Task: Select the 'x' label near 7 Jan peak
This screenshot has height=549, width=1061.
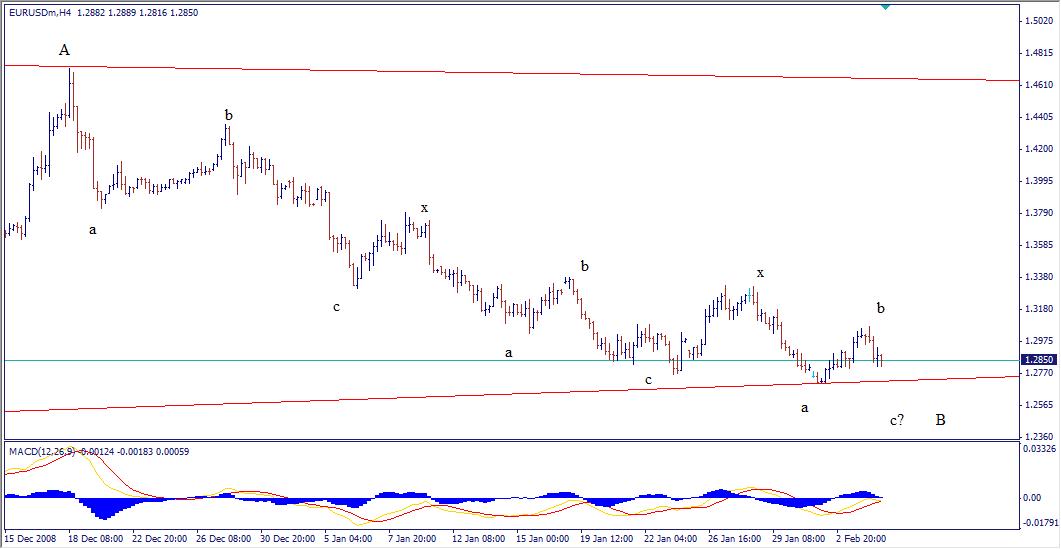Action: (x=424, y=208)
